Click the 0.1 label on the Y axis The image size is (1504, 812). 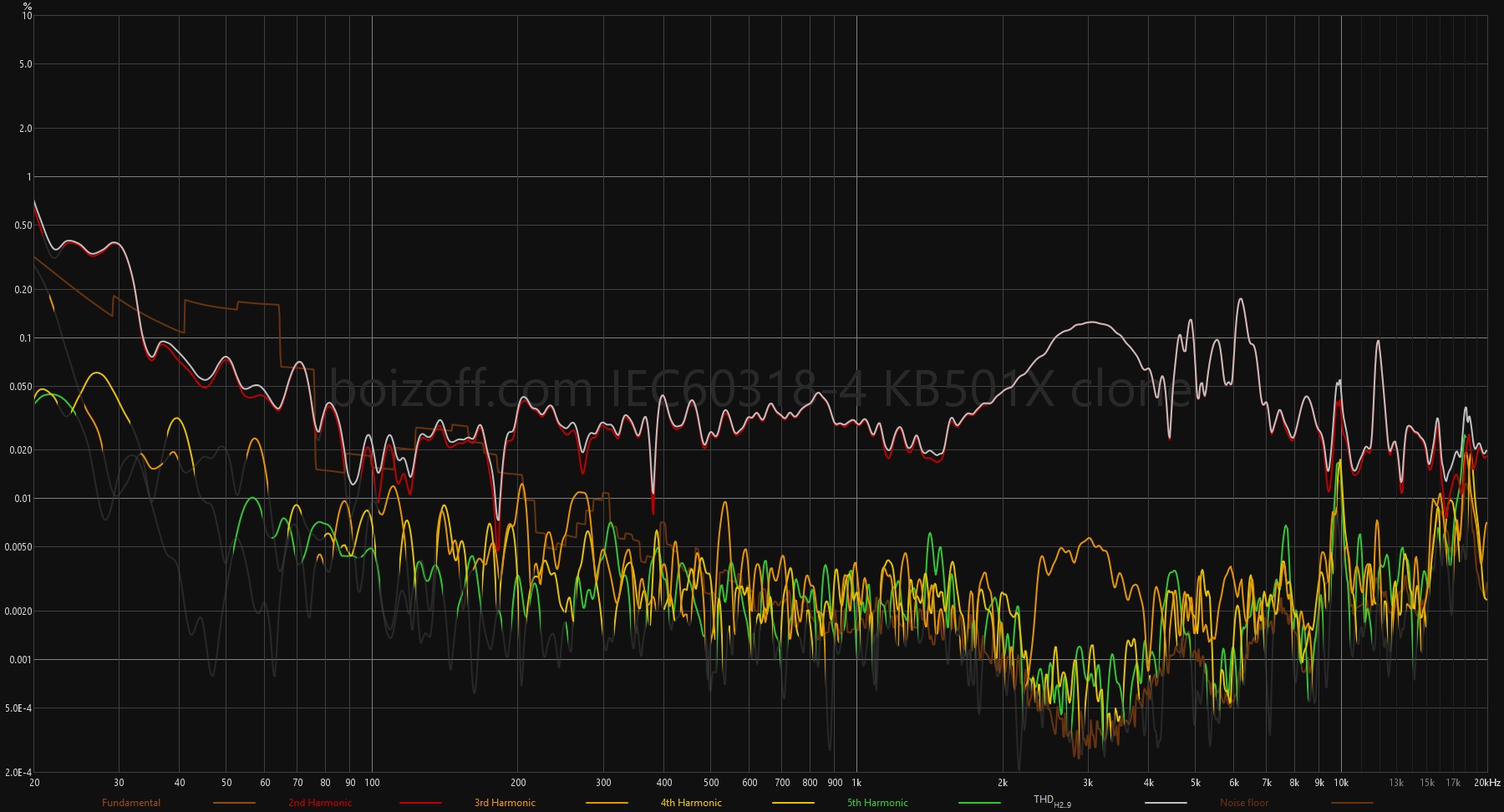point(25,338)
